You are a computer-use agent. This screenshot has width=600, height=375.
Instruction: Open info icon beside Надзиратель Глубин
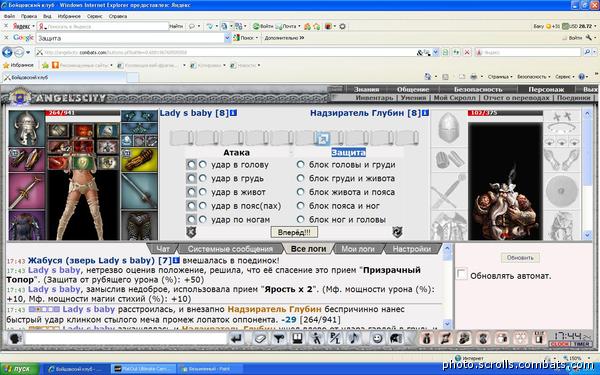click(x=425, y=113)
